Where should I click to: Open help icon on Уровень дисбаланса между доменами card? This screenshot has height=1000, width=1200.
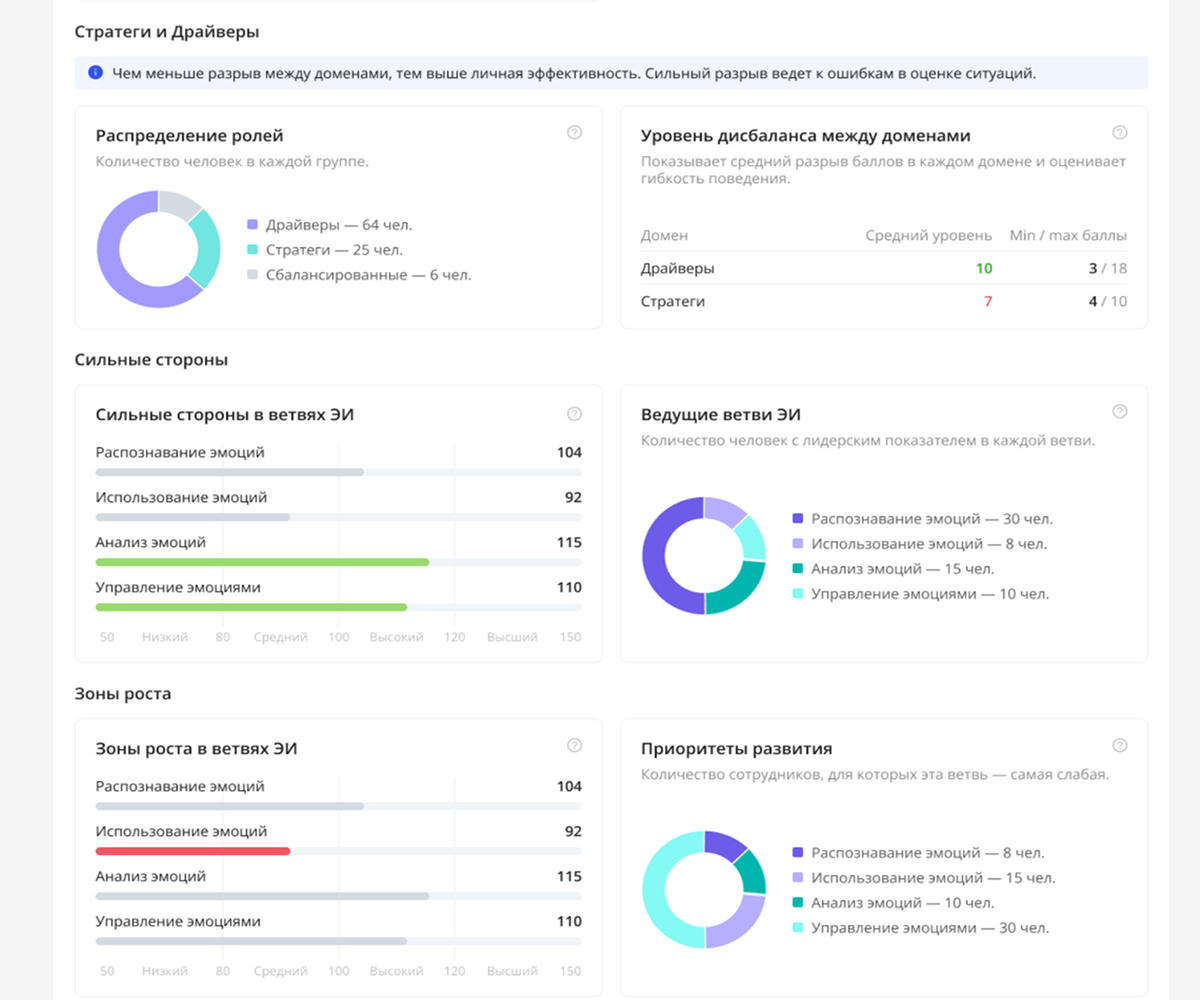1120,132
